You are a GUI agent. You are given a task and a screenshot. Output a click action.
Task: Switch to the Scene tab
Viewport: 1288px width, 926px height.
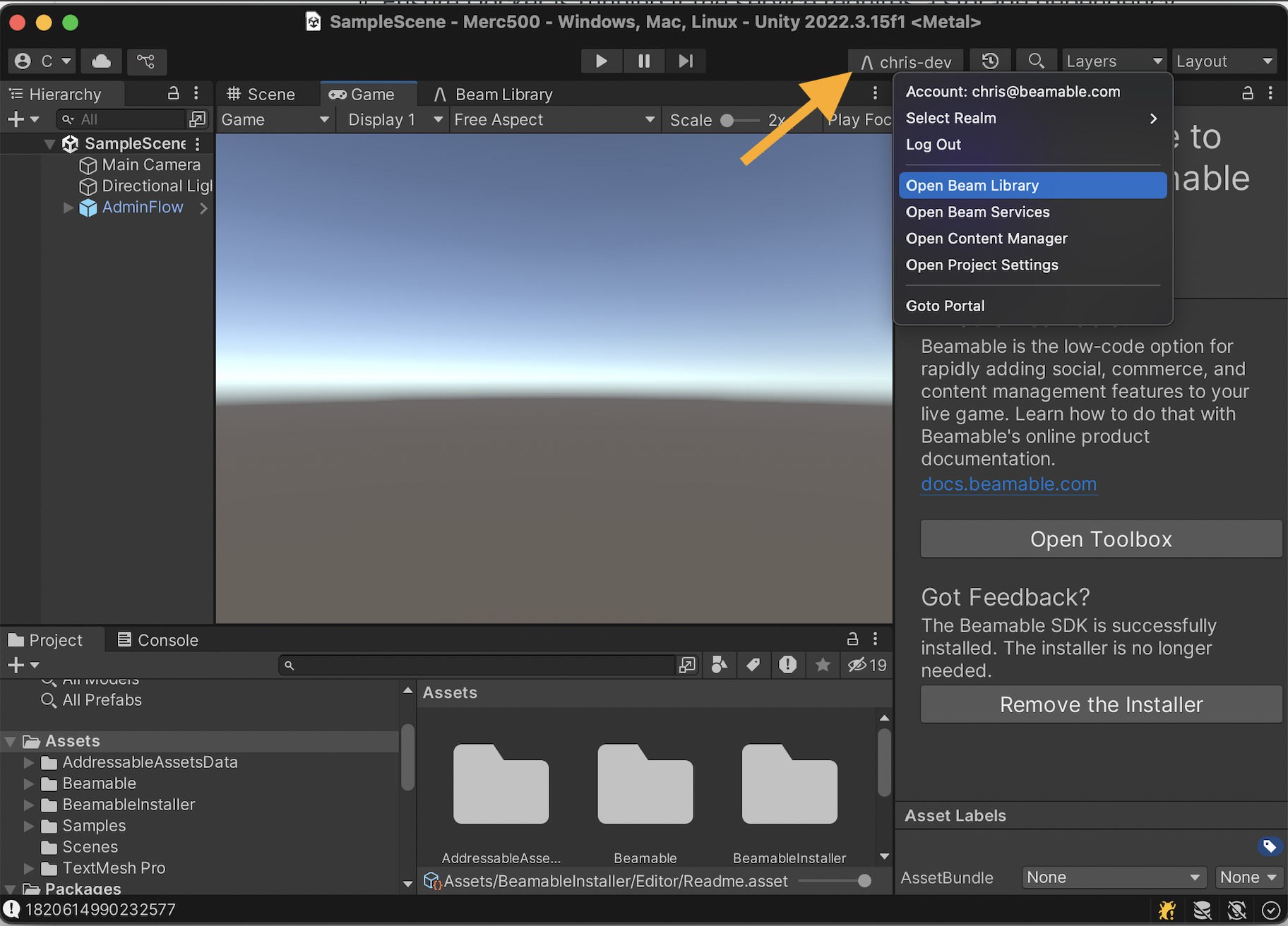pyautogui.click(x=261, y=94)
